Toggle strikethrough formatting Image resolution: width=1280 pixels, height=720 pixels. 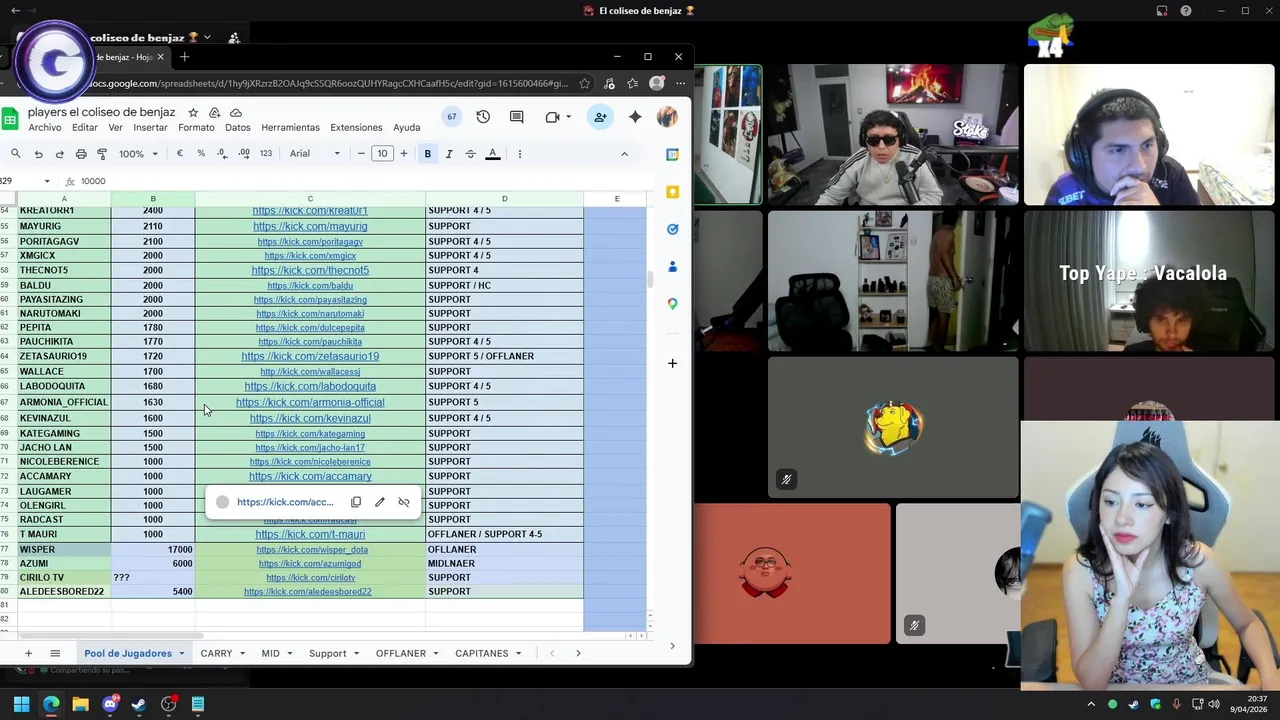point(470,154)
